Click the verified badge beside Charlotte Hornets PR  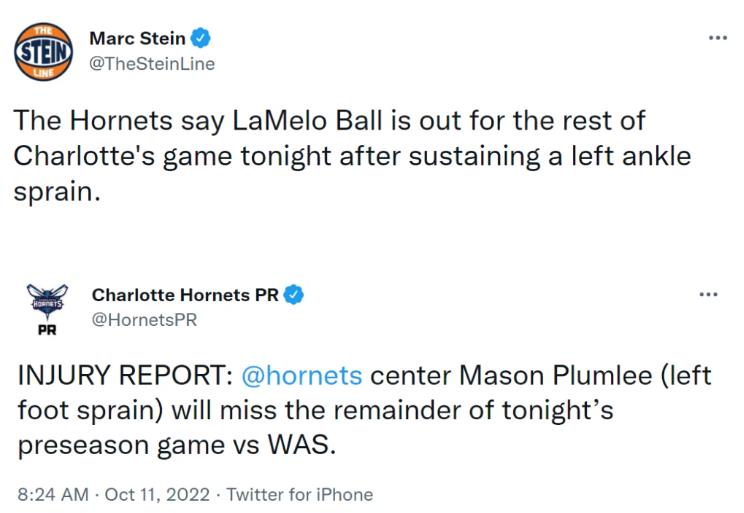[x=295, y=295]
